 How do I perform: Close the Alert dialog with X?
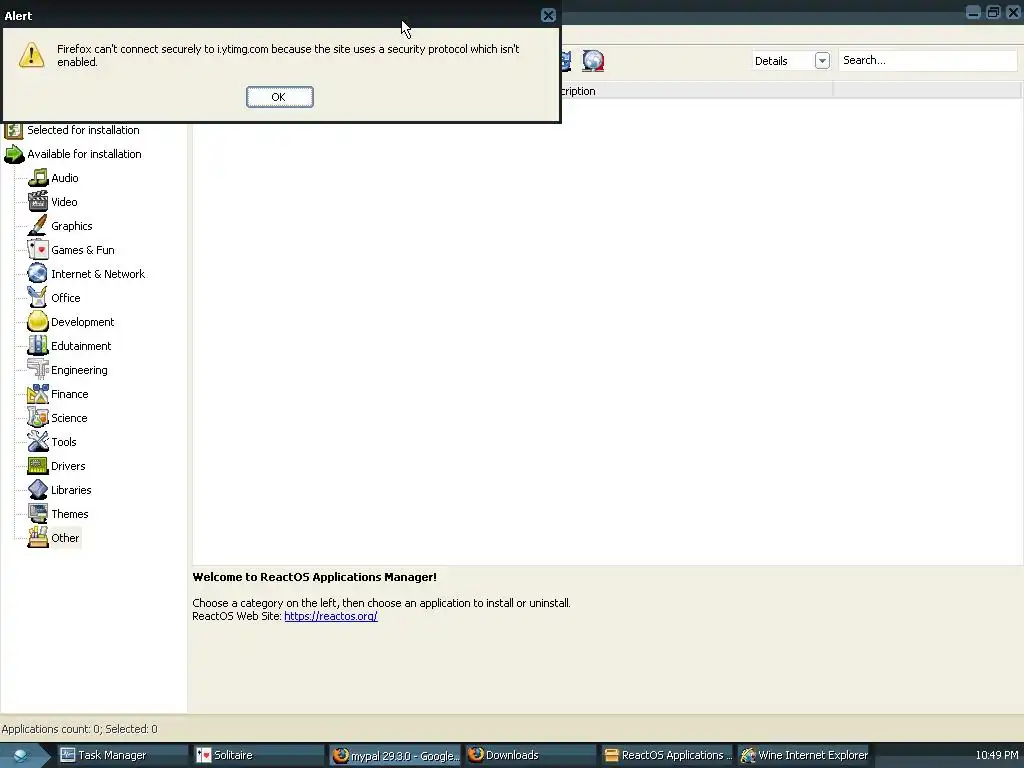[x=549, y=16]
